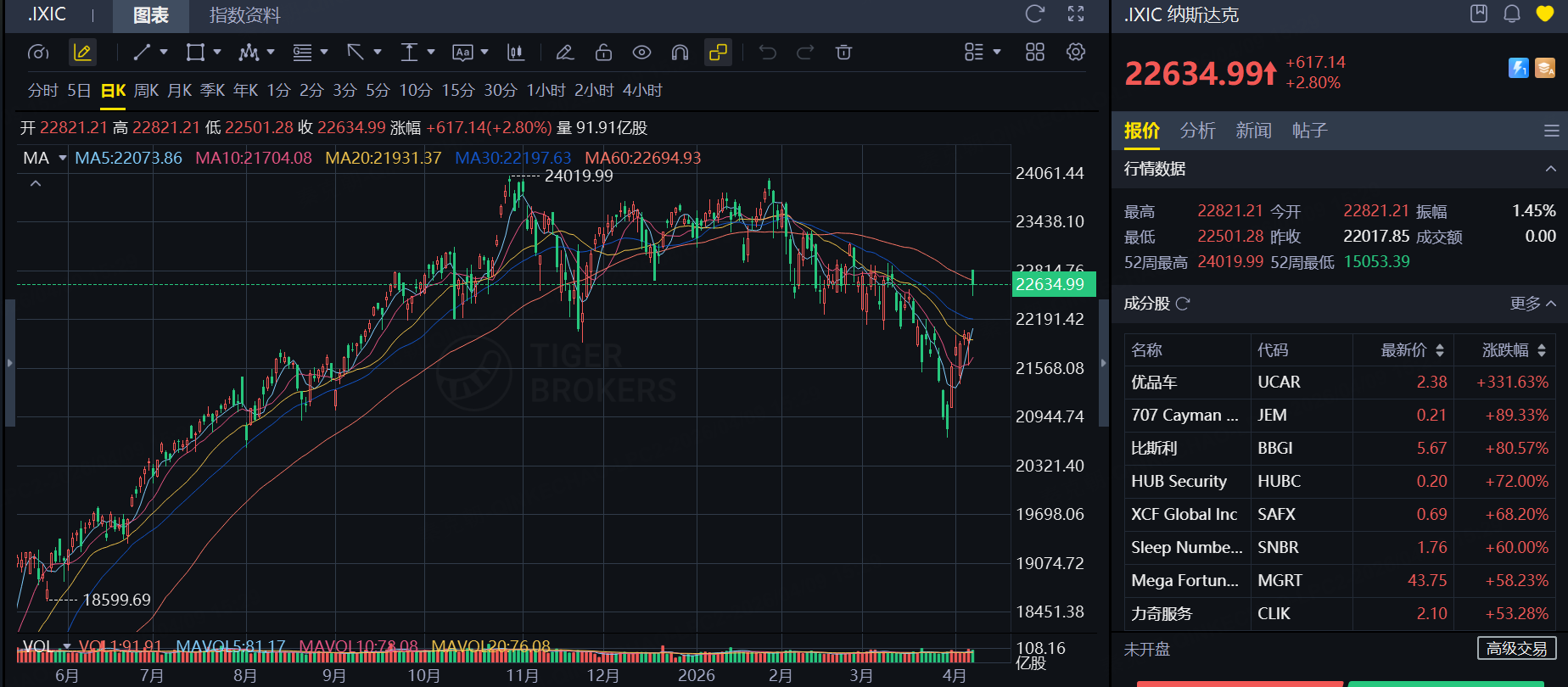The width and height of the screenshot is (1568, 687).
Task: Toggle drawings visibility eye icon
Action: [x=641, y=53]
